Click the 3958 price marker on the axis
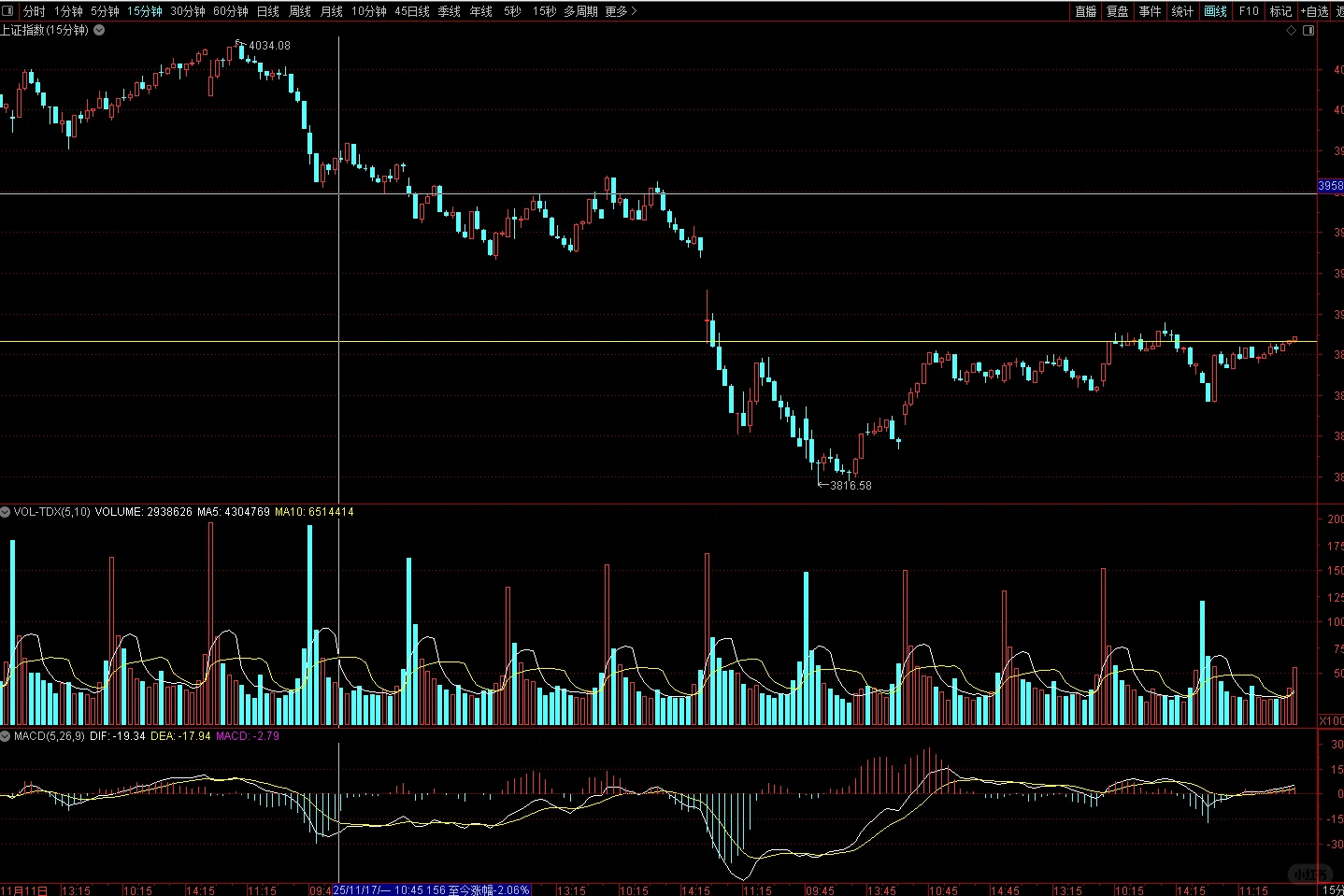 (1331, 186)
